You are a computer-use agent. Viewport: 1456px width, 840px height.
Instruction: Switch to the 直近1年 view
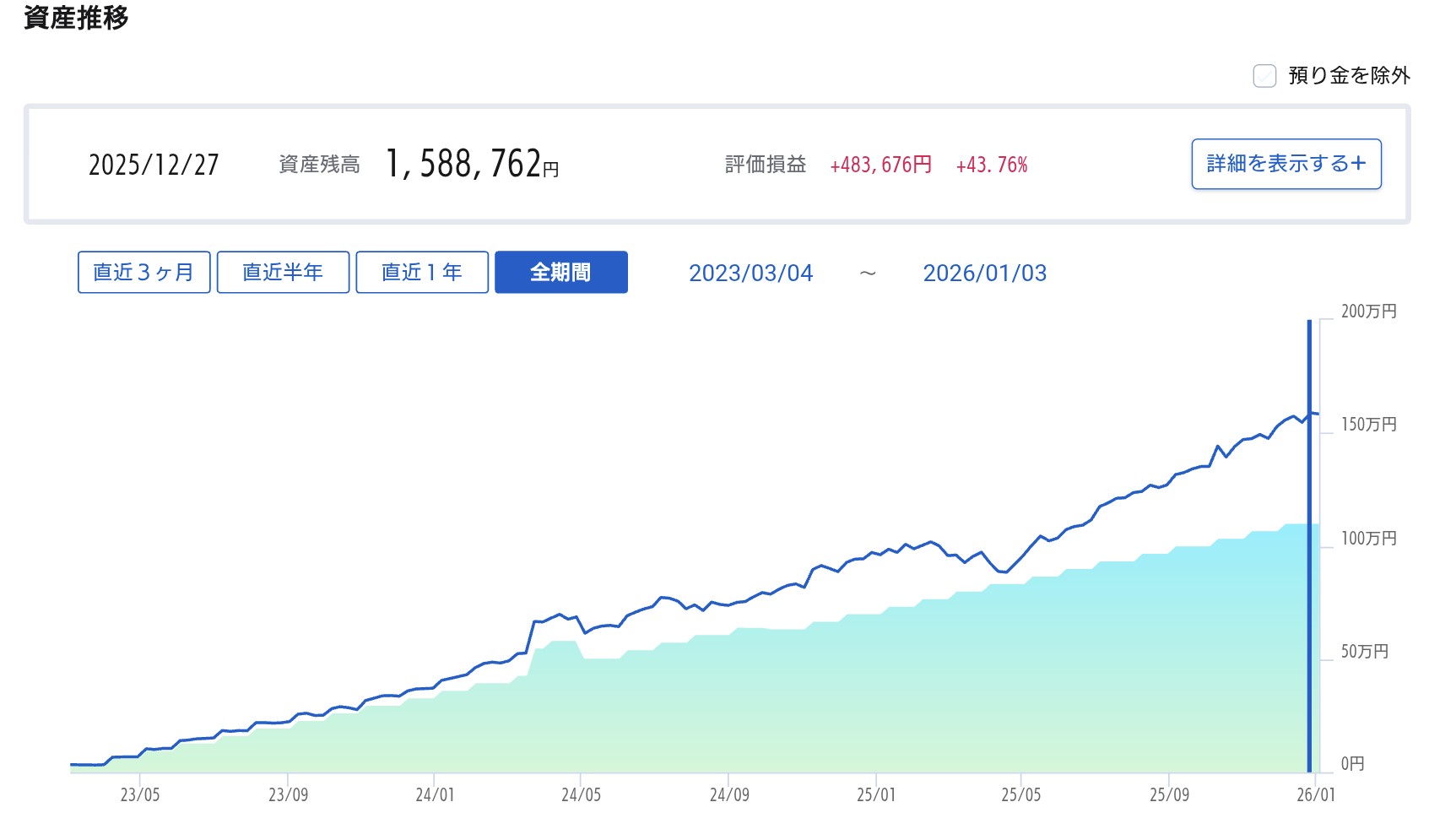[x=421, y=272]
